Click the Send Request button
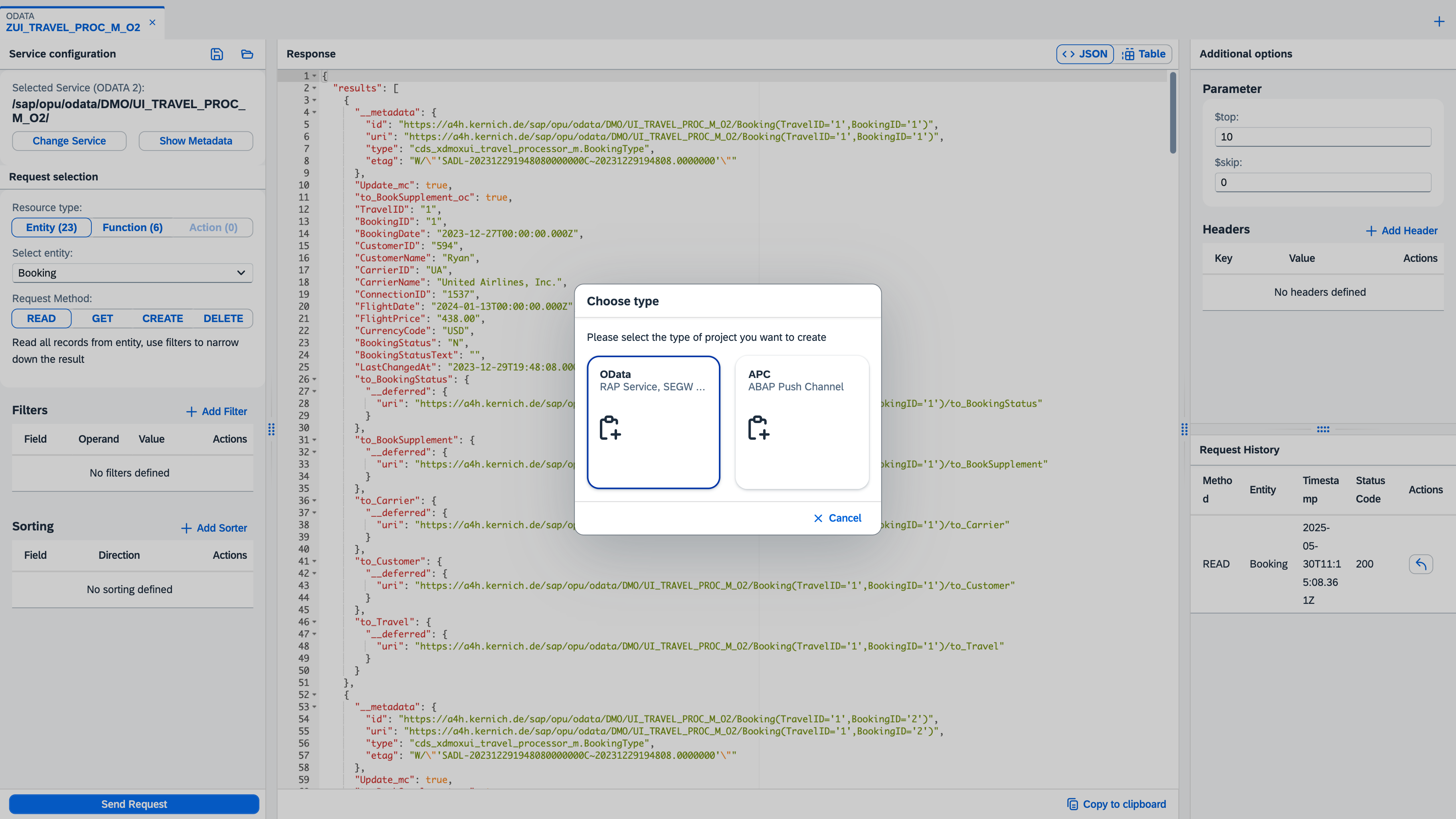Screen dimensions: 1456x819 [134, 804]
